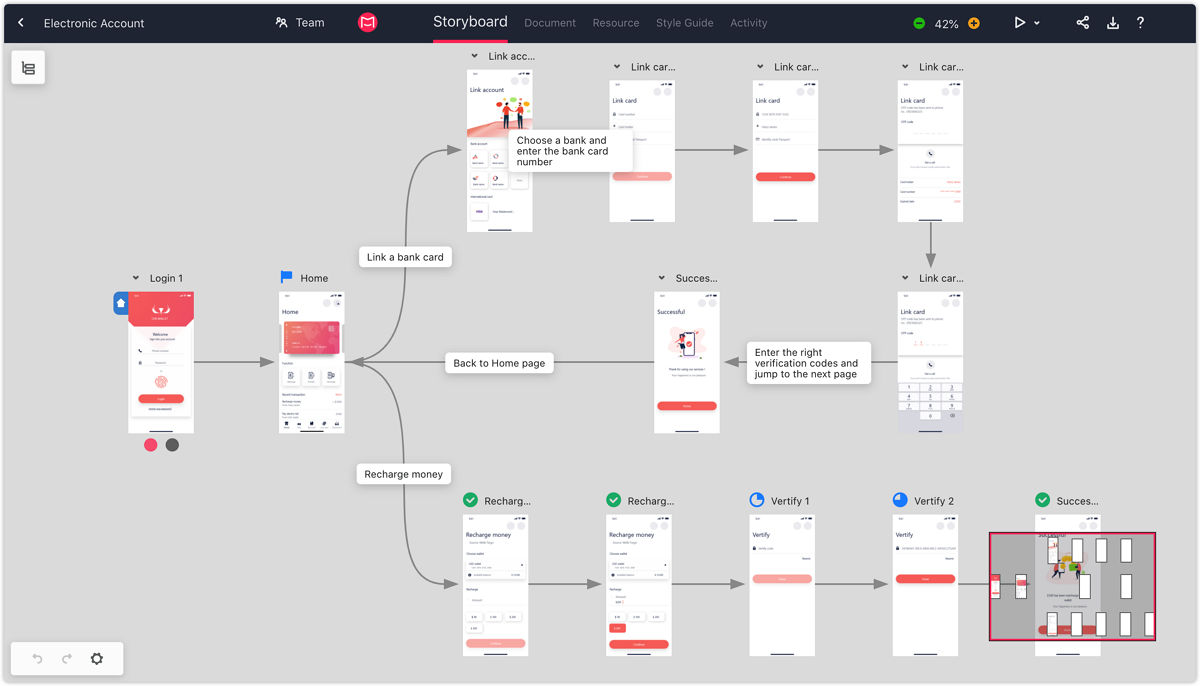Open the help question mark icon
Image resolution: width=1200 pixels, height=686 pixels.
pos(1140,23)
